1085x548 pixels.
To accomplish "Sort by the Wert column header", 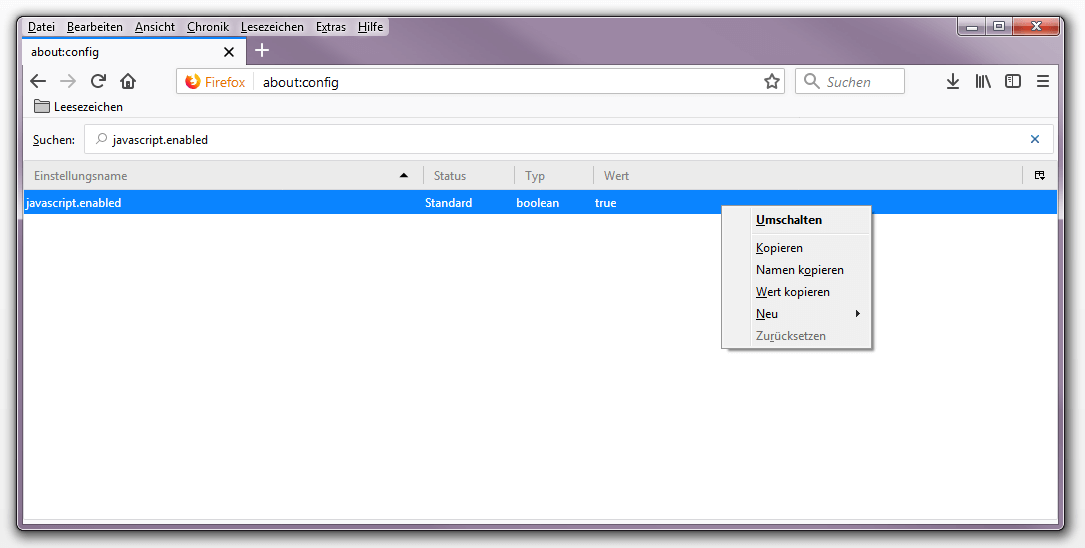I will 808,176.
